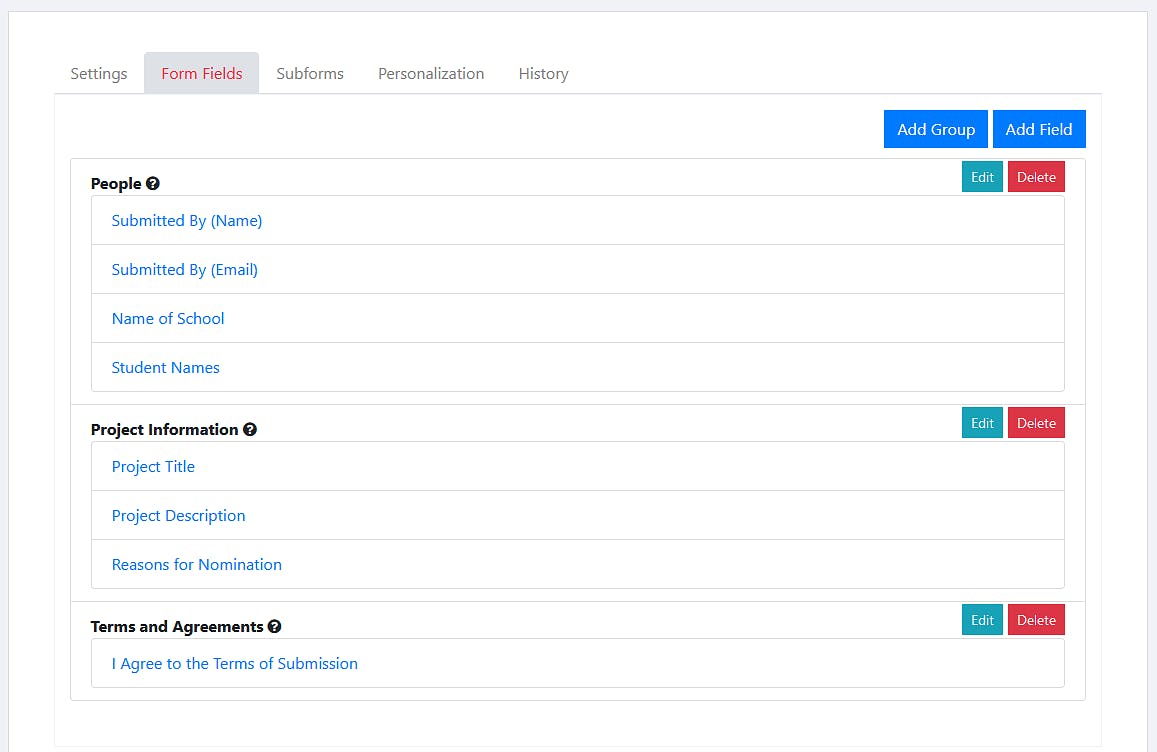Screen dimensions: 1157x752
Task: Click the help icon beside Project Information
Action: (x=250, y=430)
